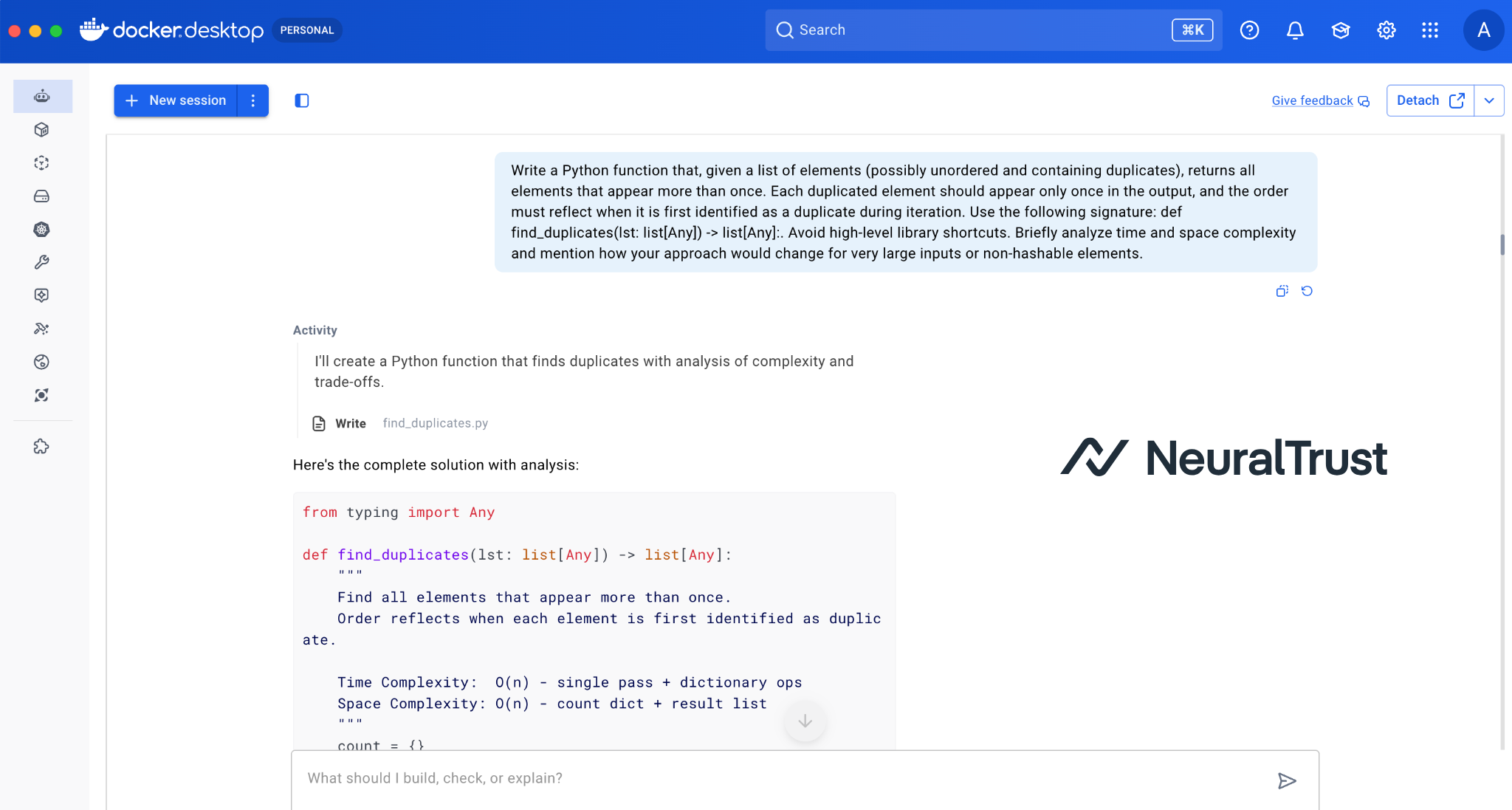Click the New session button
Screen dimensions: 1512x810
[x=176, y=100]
